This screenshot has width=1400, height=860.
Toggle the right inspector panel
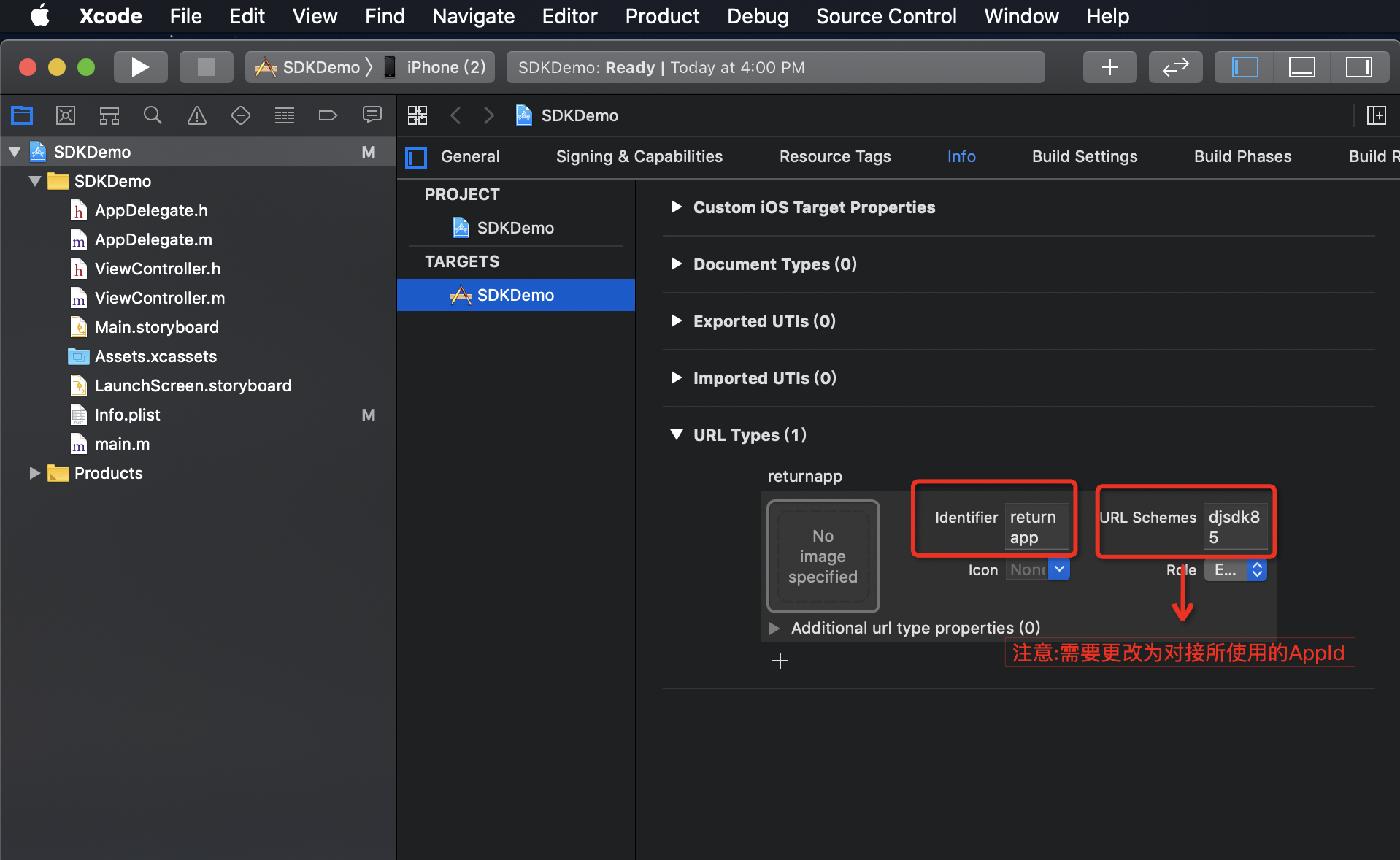click(1358, 67)
